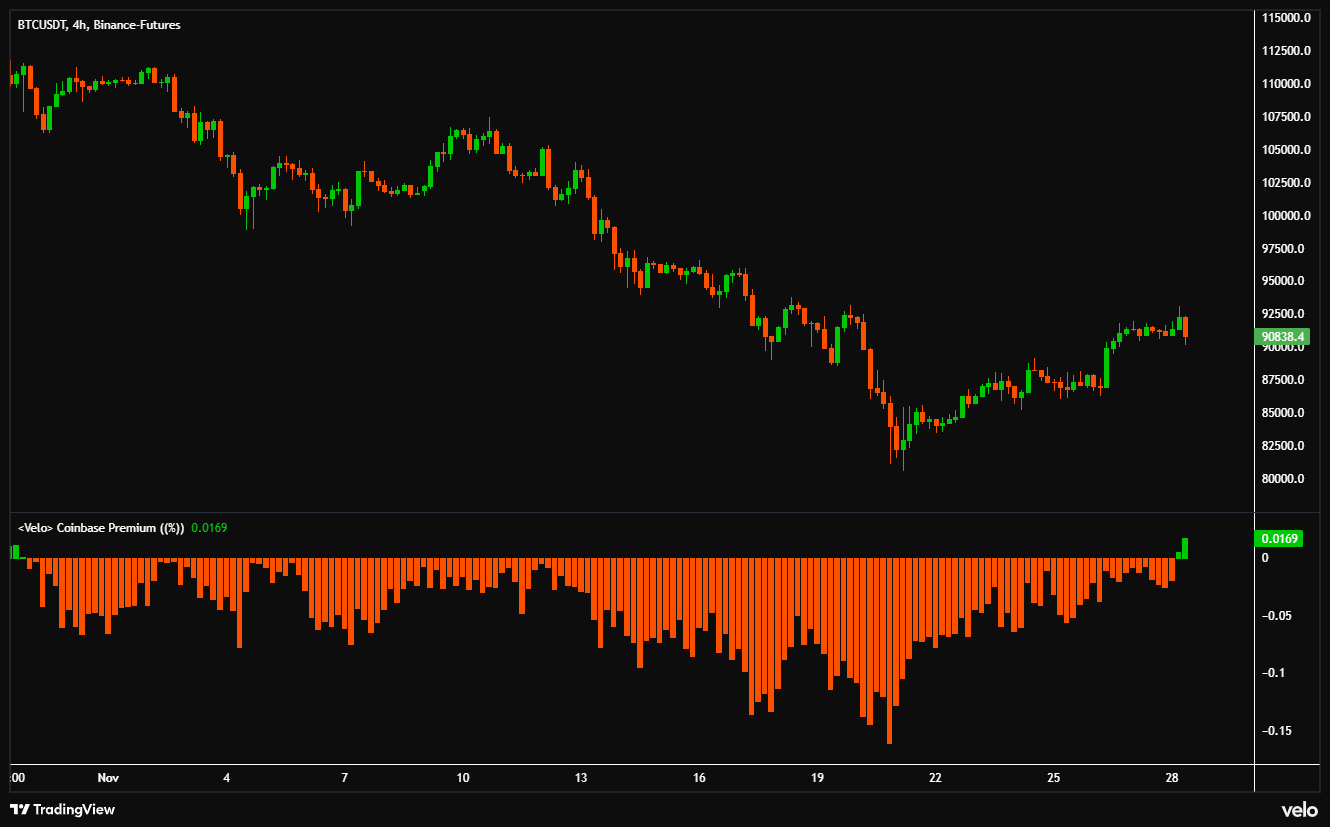
Task: Click the 90838.4 current price tag
Action: [1282, 337]
